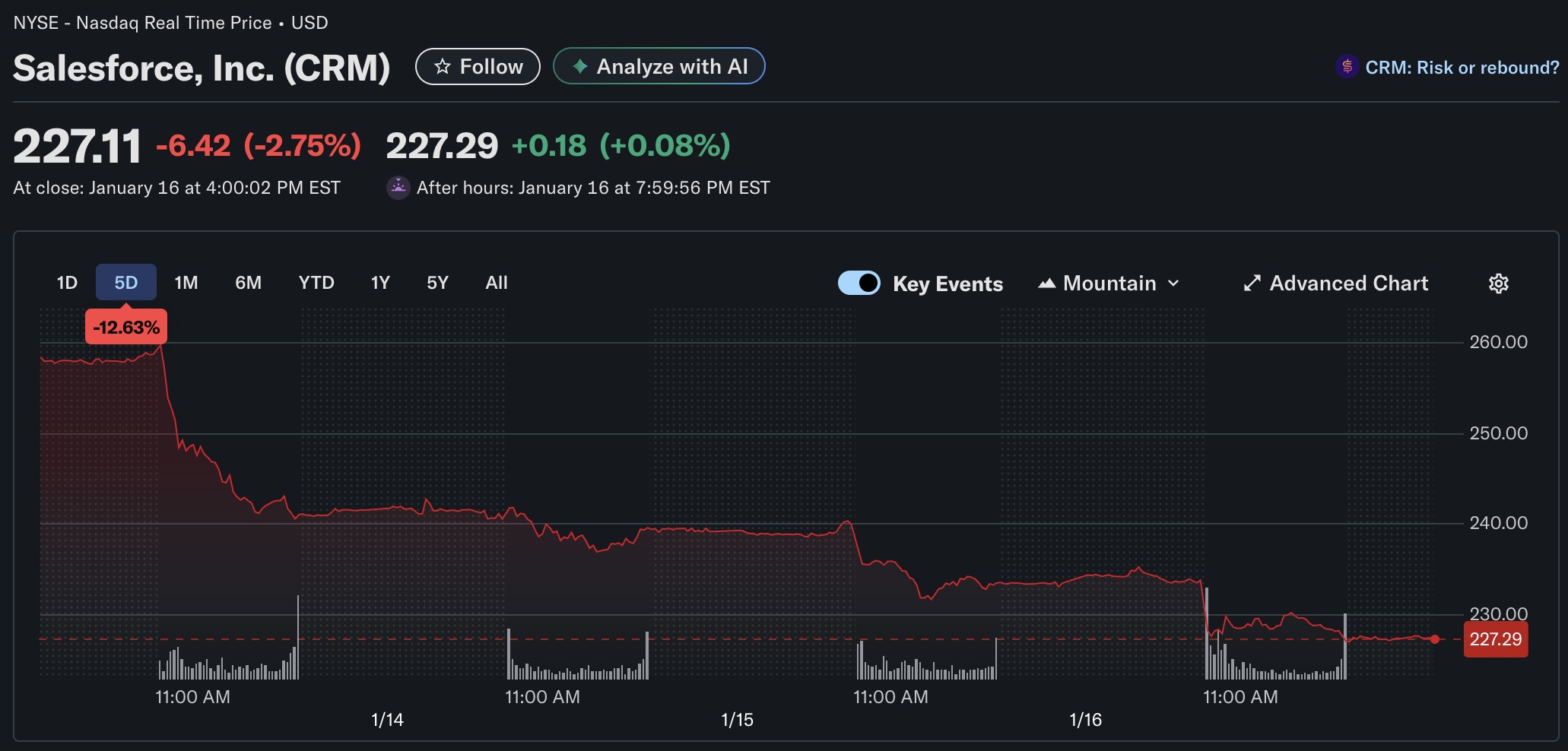The image size is (1568, 751).
Task: Switch chart to 1Y range
Action: click(380, 283)
